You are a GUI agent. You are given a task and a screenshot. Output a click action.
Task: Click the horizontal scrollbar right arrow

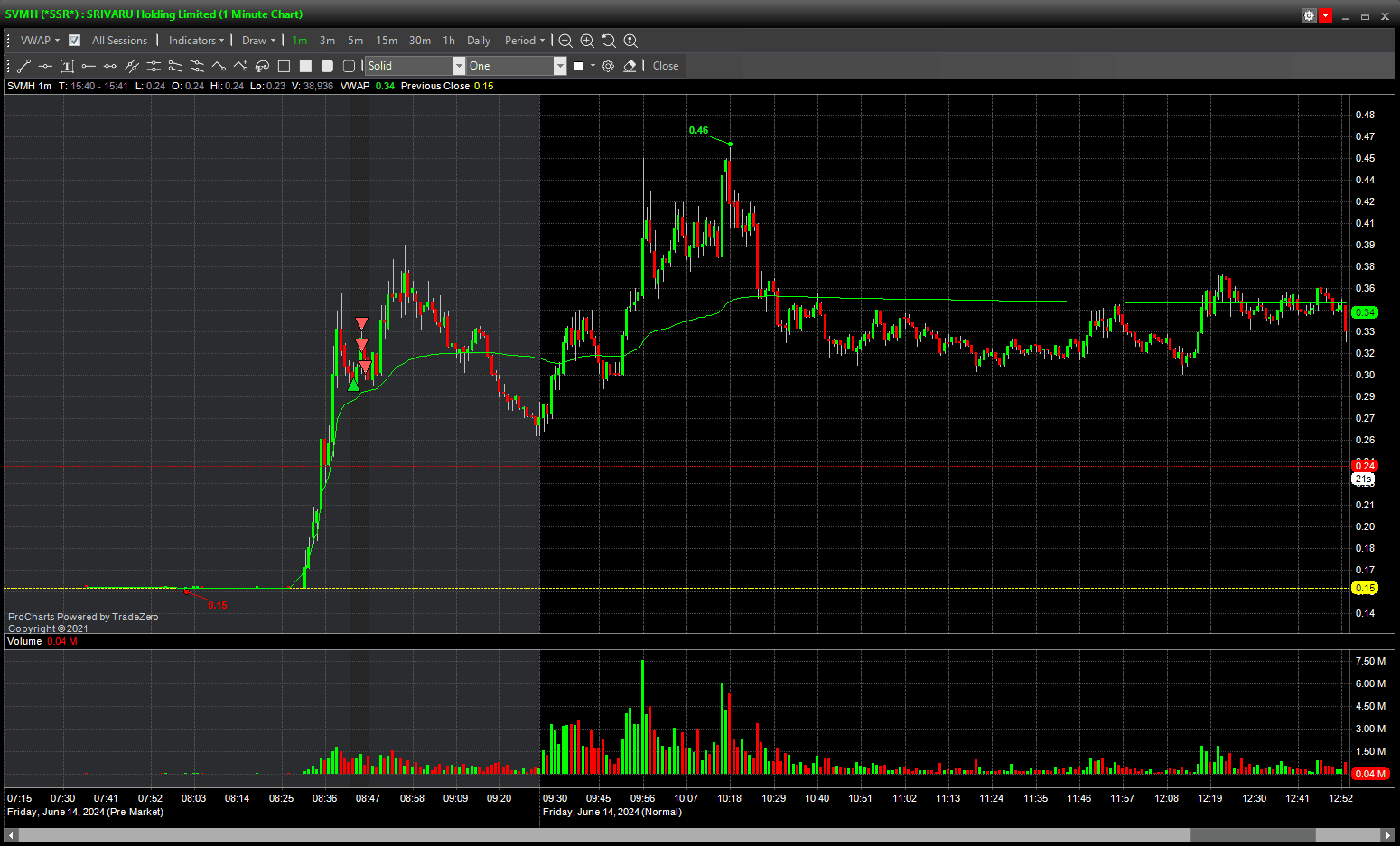(x=1389, y=835)
